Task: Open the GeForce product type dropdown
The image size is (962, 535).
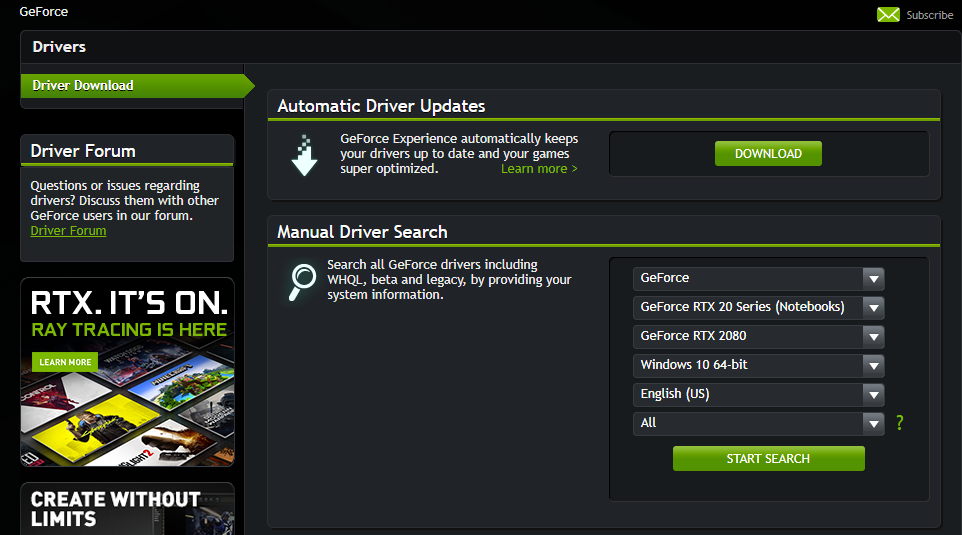Action: click(758, 278)
